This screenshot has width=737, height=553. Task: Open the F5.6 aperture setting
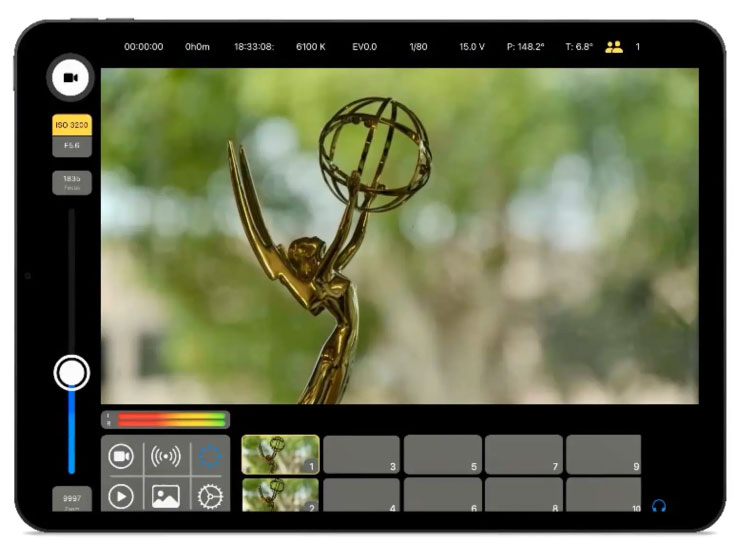point(71,146)
